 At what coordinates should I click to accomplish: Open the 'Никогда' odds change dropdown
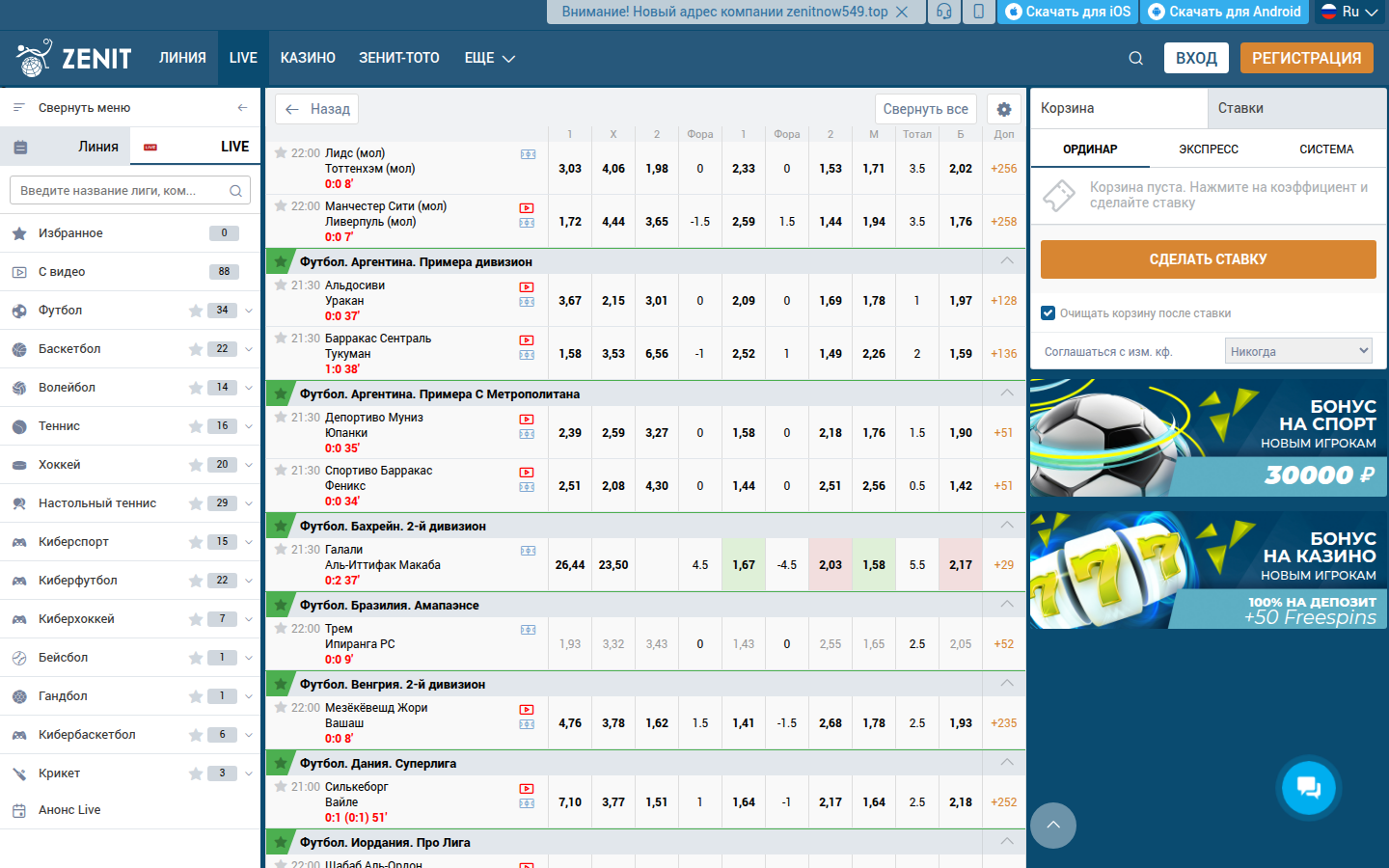tap(1298, 351)
